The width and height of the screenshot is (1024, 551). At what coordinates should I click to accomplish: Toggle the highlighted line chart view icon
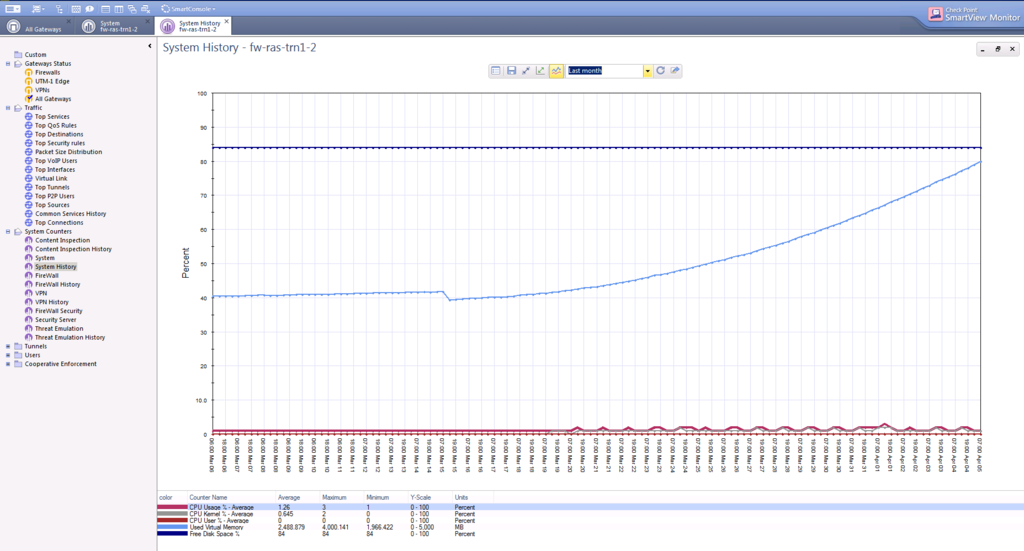click(556, 71)
